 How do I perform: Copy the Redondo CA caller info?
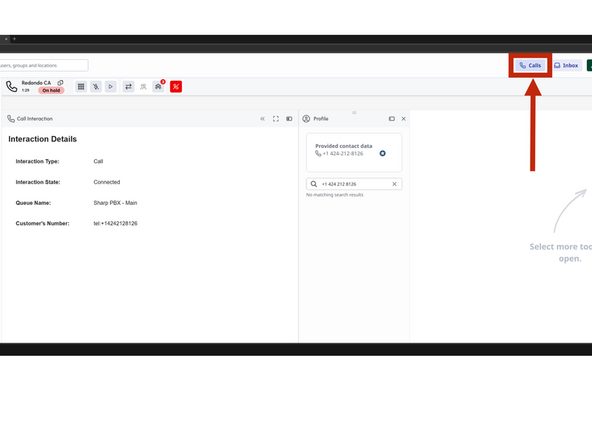pos(60,83)
